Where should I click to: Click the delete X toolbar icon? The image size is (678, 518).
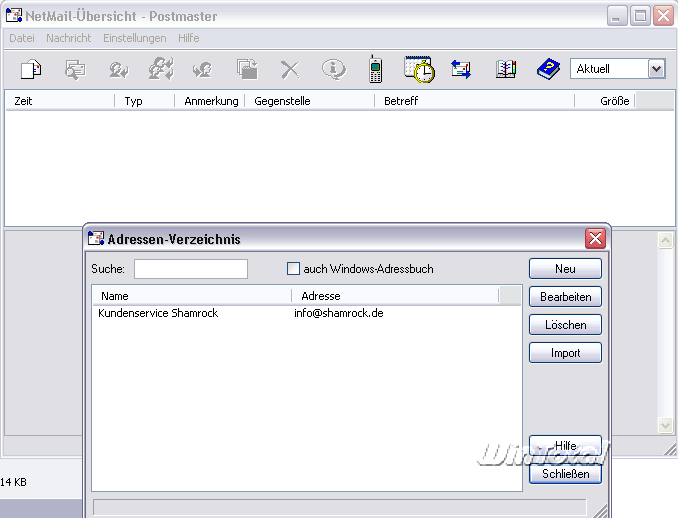point(290,69)
